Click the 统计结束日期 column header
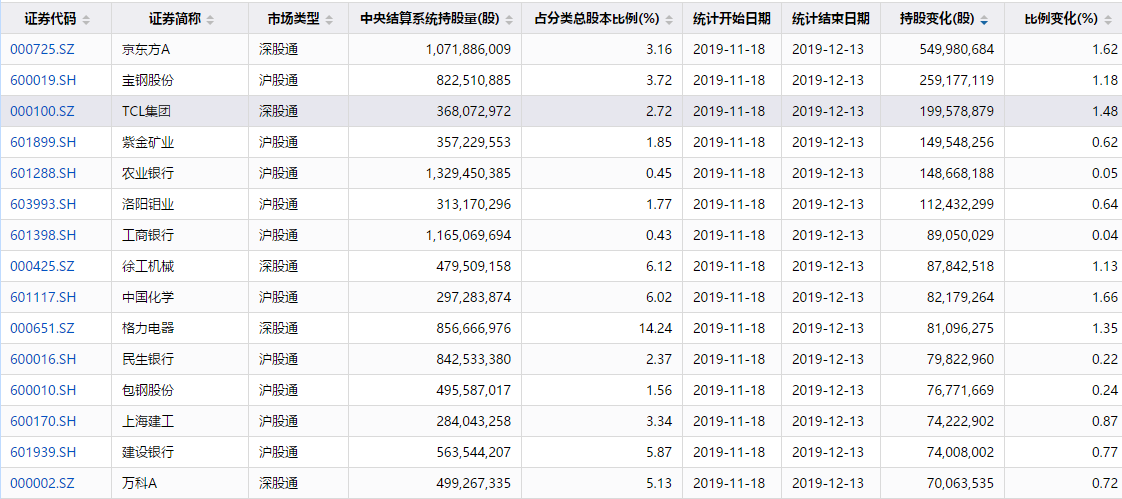1122x499 pixels. (831, 19)
